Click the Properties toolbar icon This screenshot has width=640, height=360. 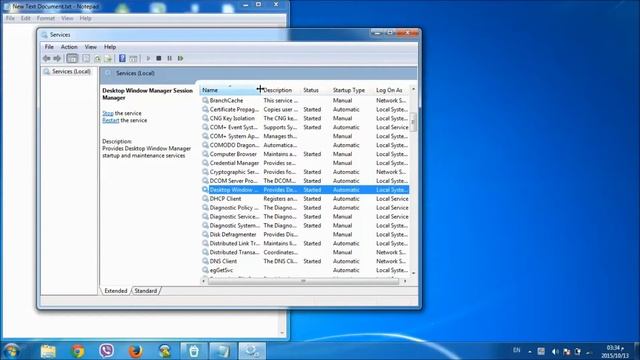tap(86, 58)
